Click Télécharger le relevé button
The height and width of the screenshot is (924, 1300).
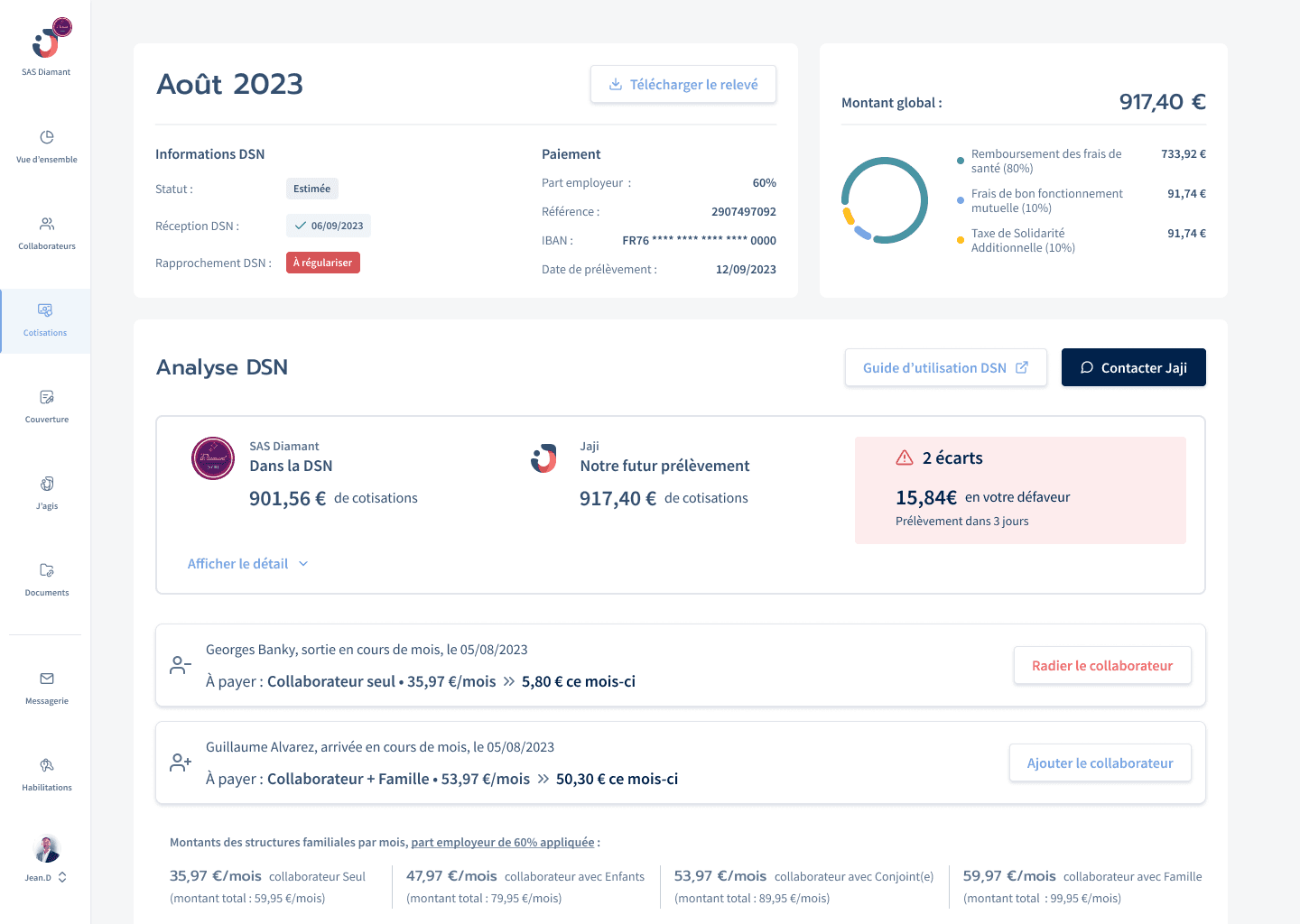(683, 84)
